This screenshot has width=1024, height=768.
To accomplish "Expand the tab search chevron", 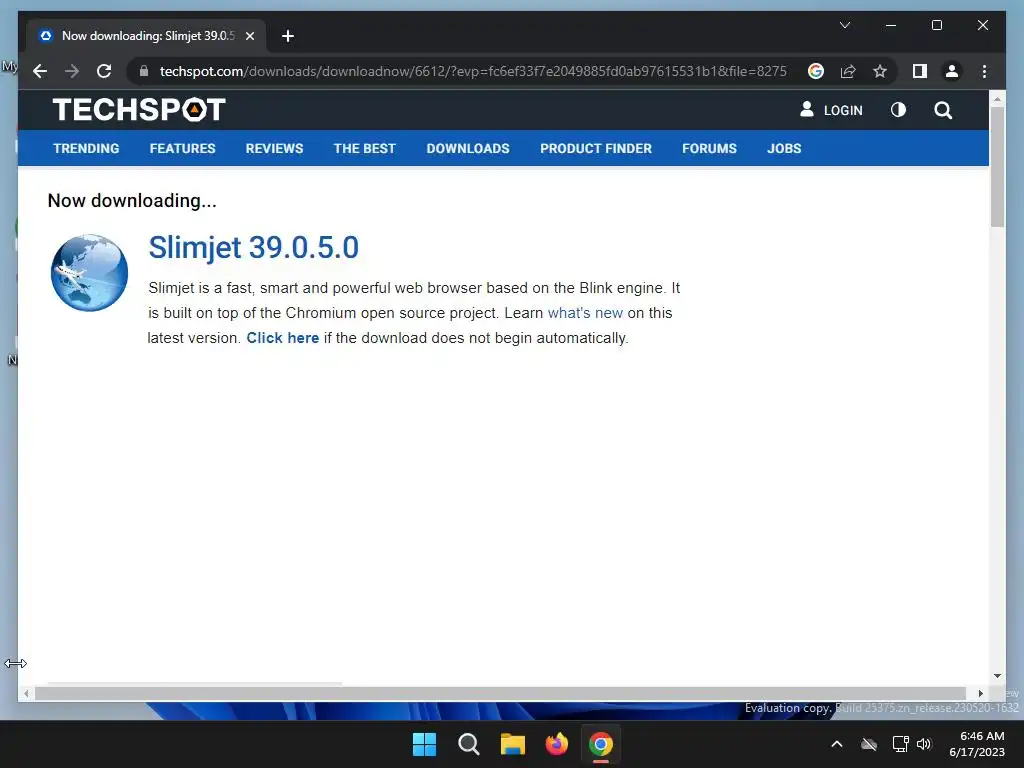I will [844, 25].
